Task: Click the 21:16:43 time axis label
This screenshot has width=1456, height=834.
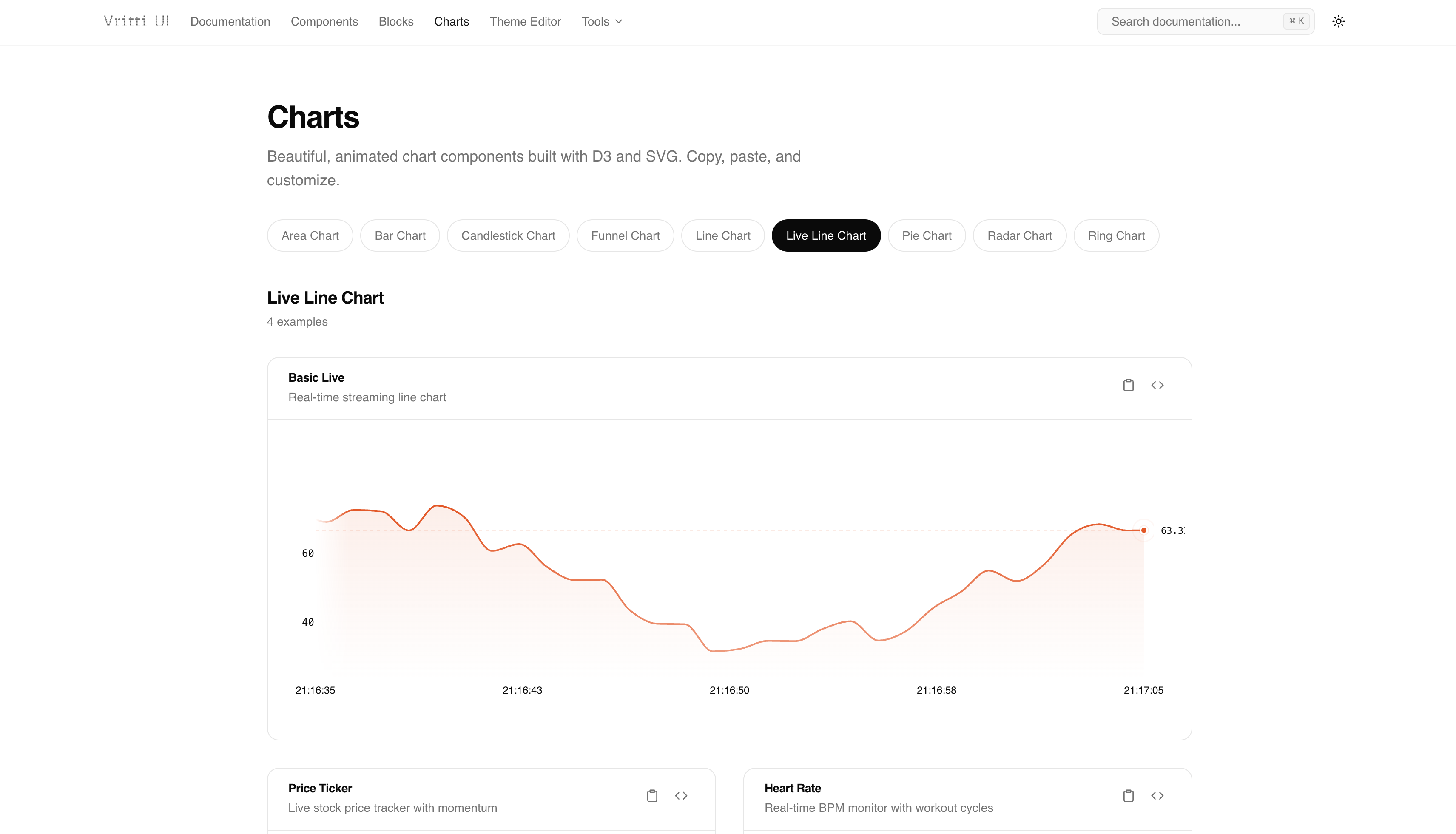Action: pyautogui.click(x=522, y=690)
